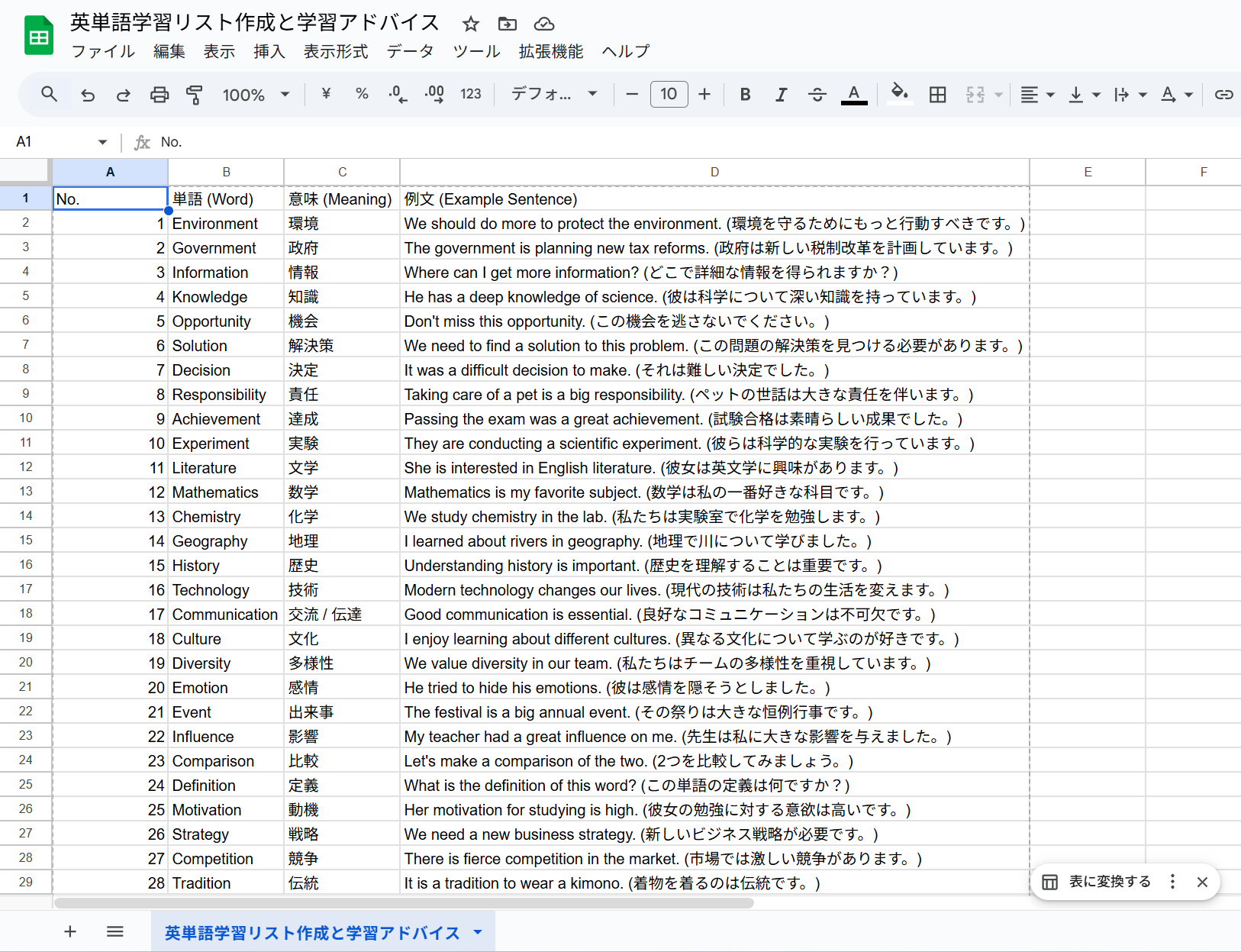The image size is (1241, 952).
Task: Open the ツール menu
Action: click(477, 51)
